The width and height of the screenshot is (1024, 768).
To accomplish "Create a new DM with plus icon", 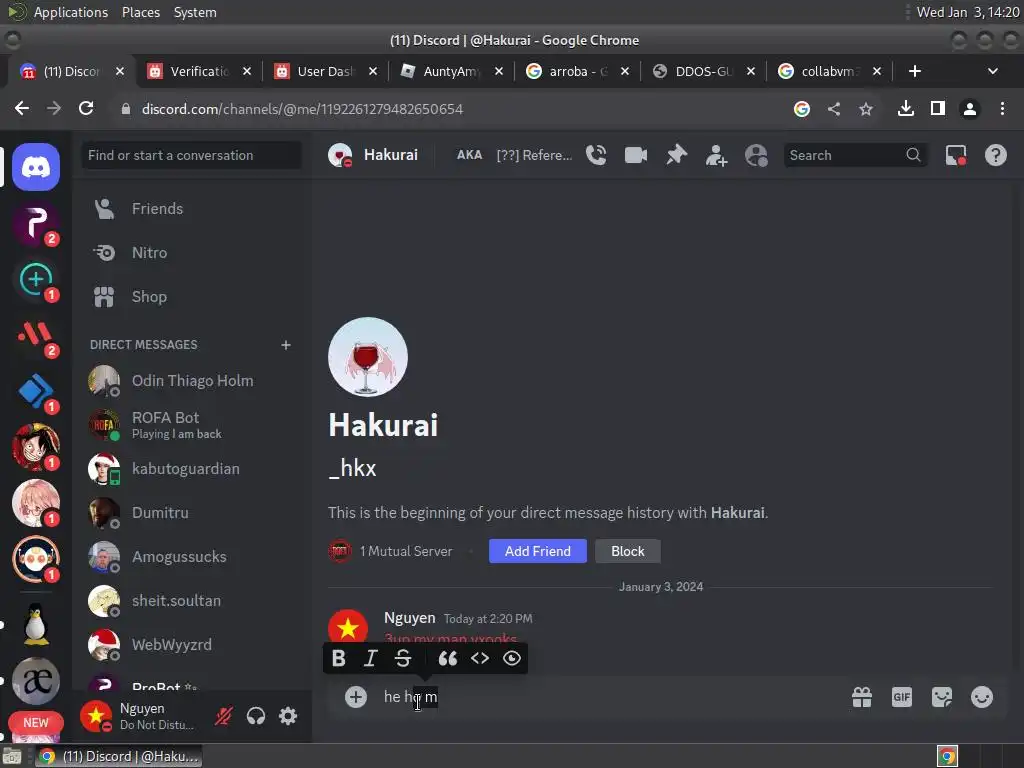I will coord(285,345).
